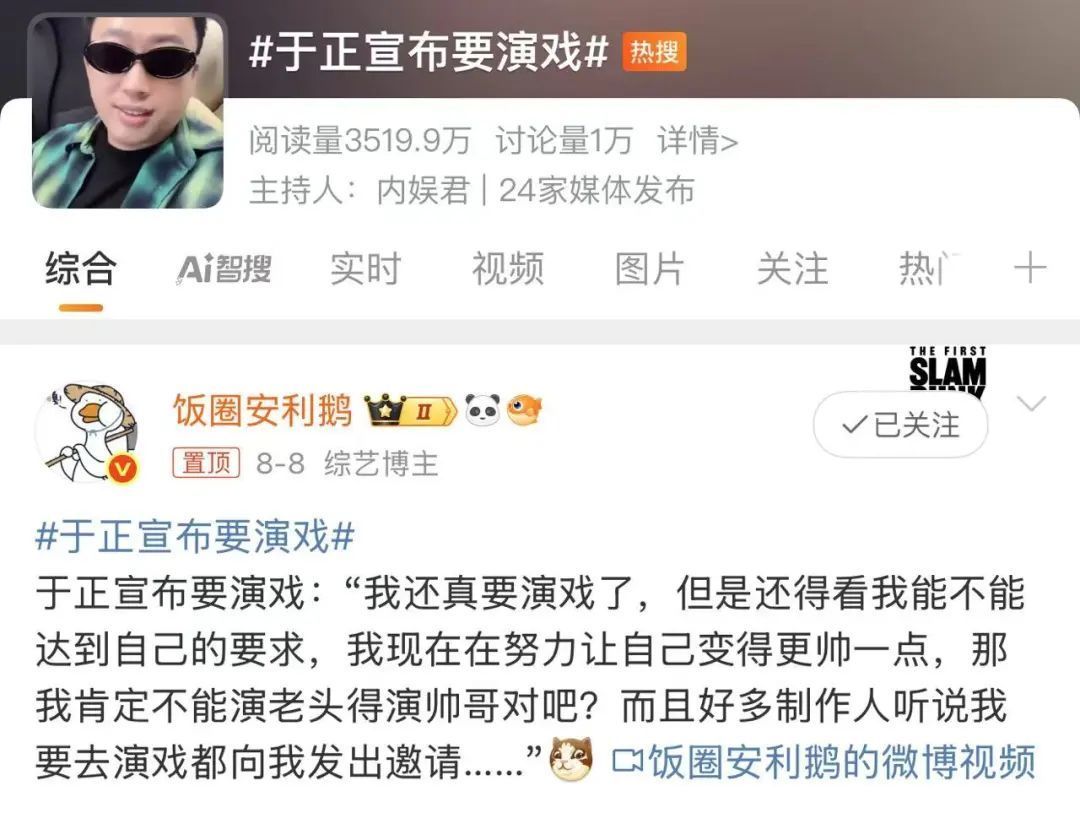1080x813 pixels.
Task: Open the topic cover photo thumbnail
Action: pos(127,110)
